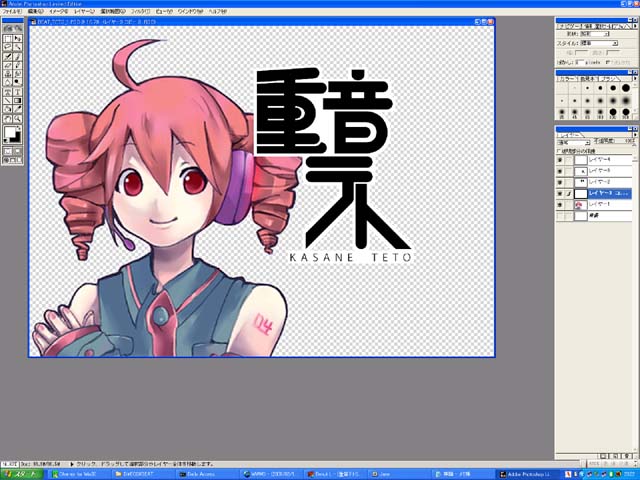This screenshot has width=640, height=480.
Task: Choose the Magic Wand tool
Action: pyautogui.click(x=19, y=46)
